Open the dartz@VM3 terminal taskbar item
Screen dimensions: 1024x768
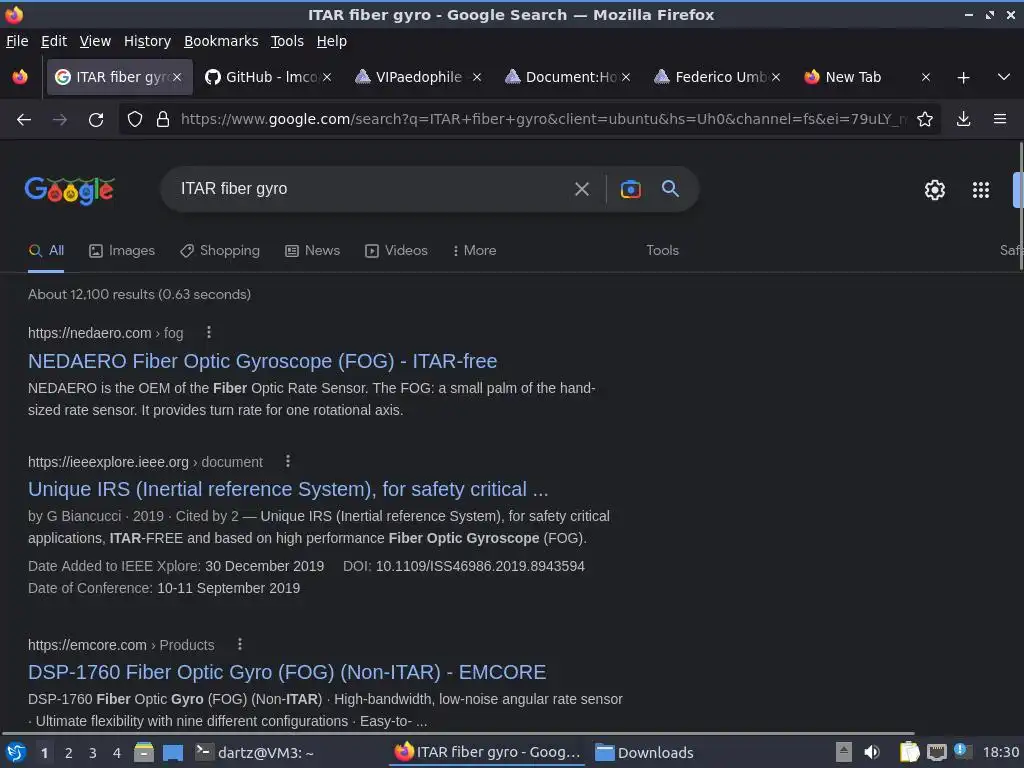tap(255, 753)
